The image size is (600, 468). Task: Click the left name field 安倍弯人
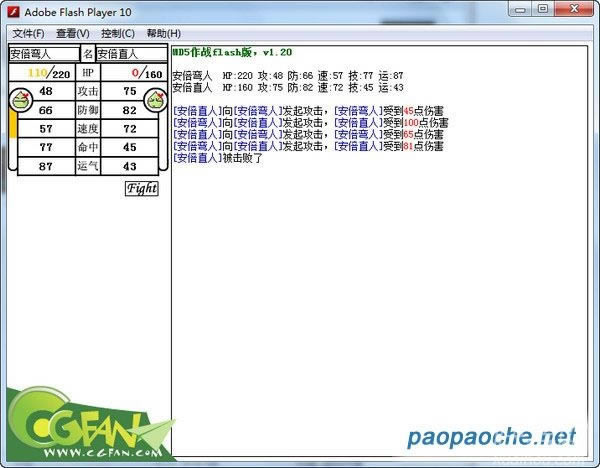coord(43,54)
